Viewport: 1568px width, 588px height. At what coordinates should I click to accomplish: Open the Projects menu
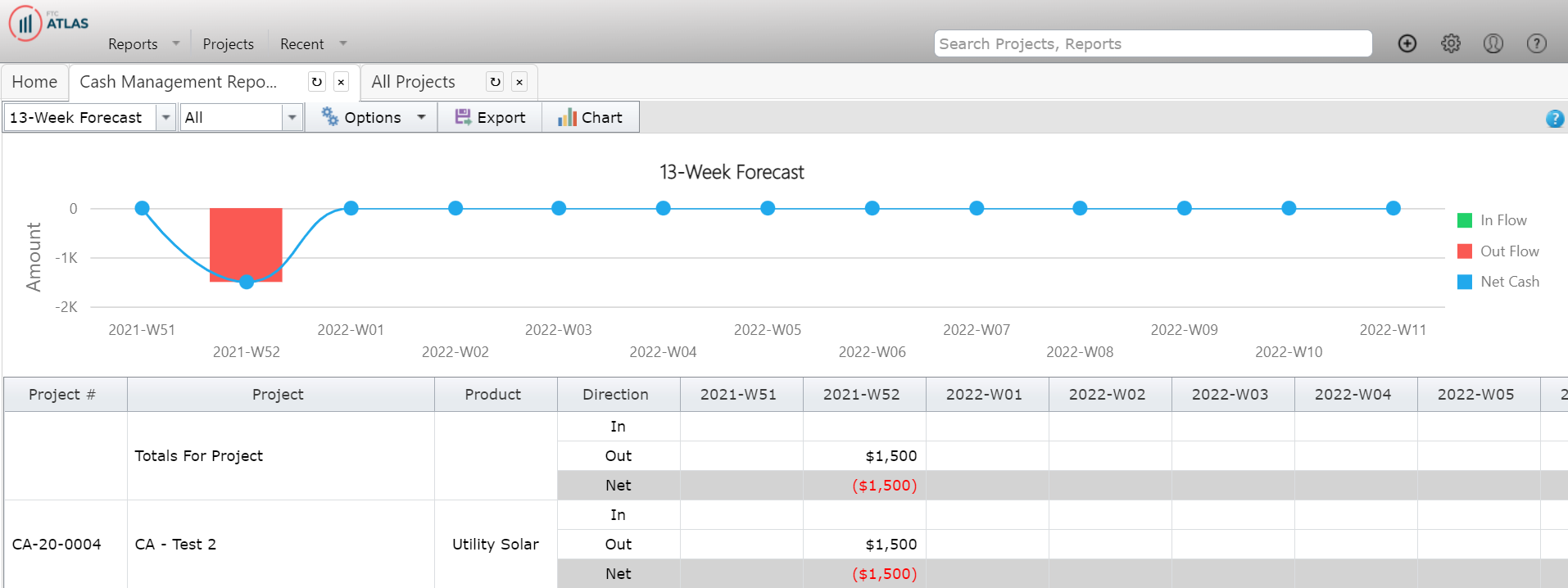coord(228,44)
